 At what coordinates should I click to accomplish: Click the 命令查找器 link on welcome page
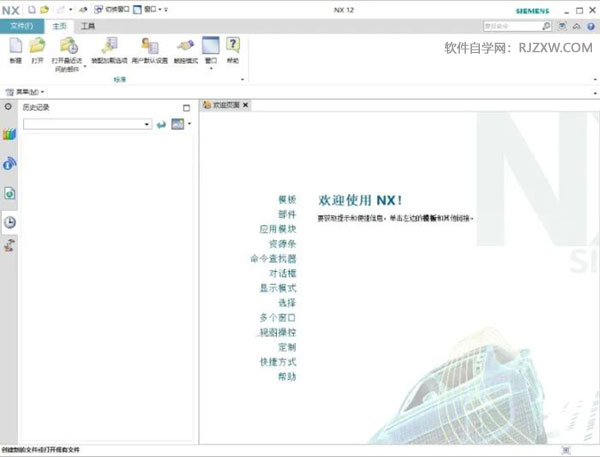coord(273,259)
